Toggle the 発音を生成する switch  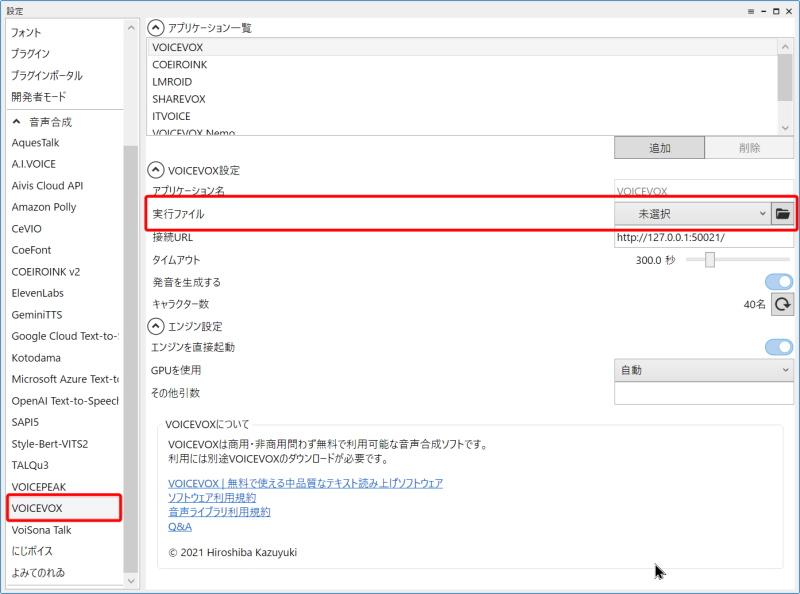tap(779, 282)
